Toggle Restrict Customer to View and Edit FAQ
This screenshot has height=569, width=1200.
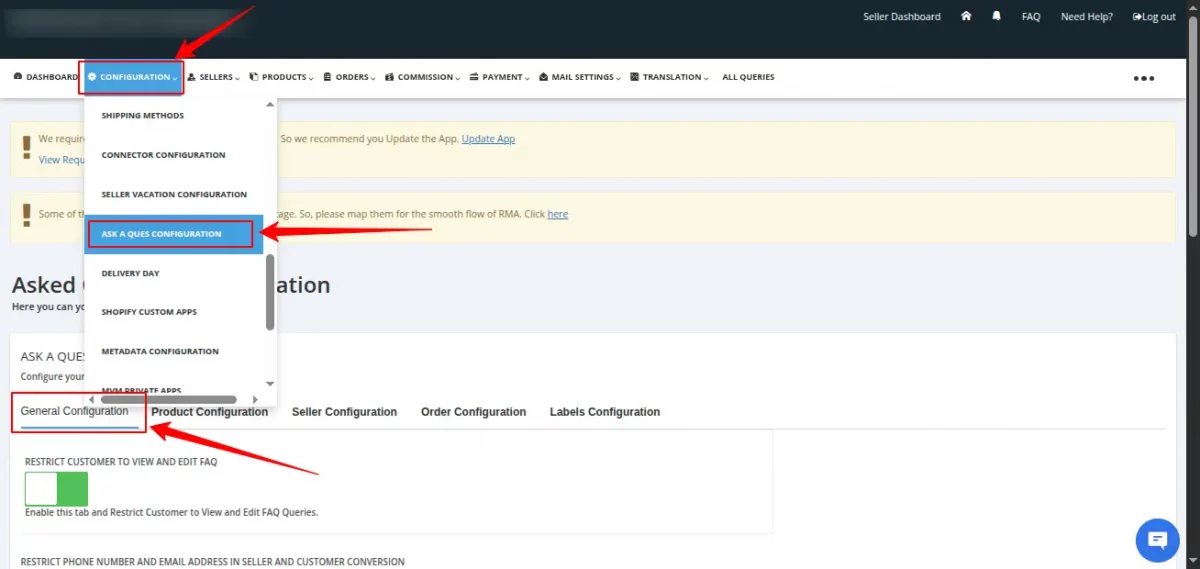56,489
